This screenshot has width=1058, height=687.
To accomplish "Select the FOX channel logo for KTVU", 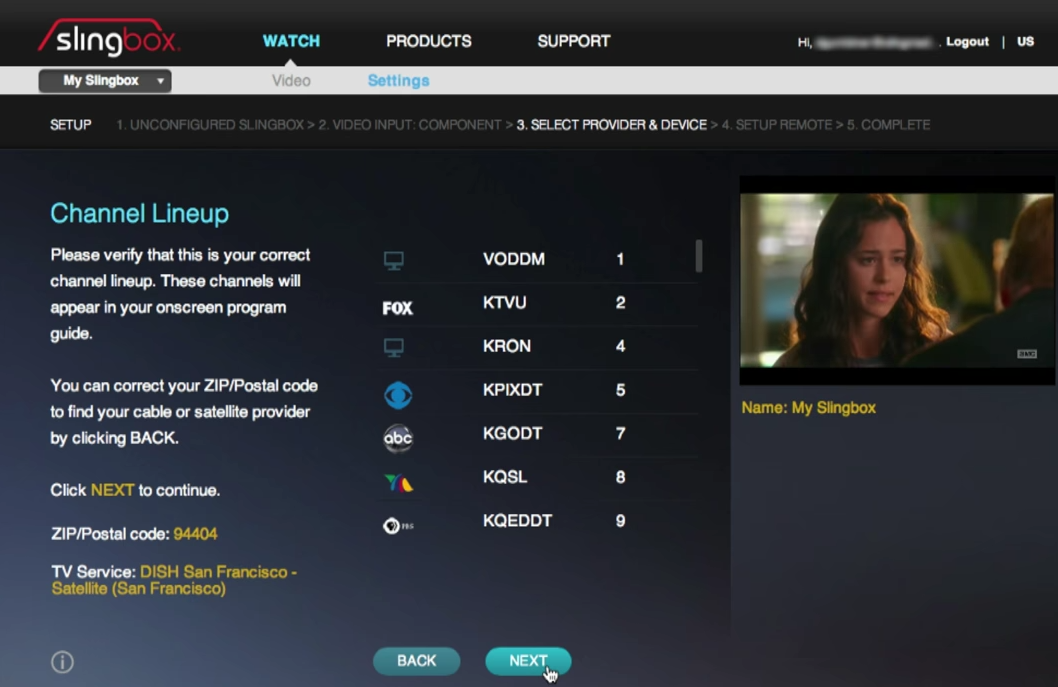I will click(396, 308).
